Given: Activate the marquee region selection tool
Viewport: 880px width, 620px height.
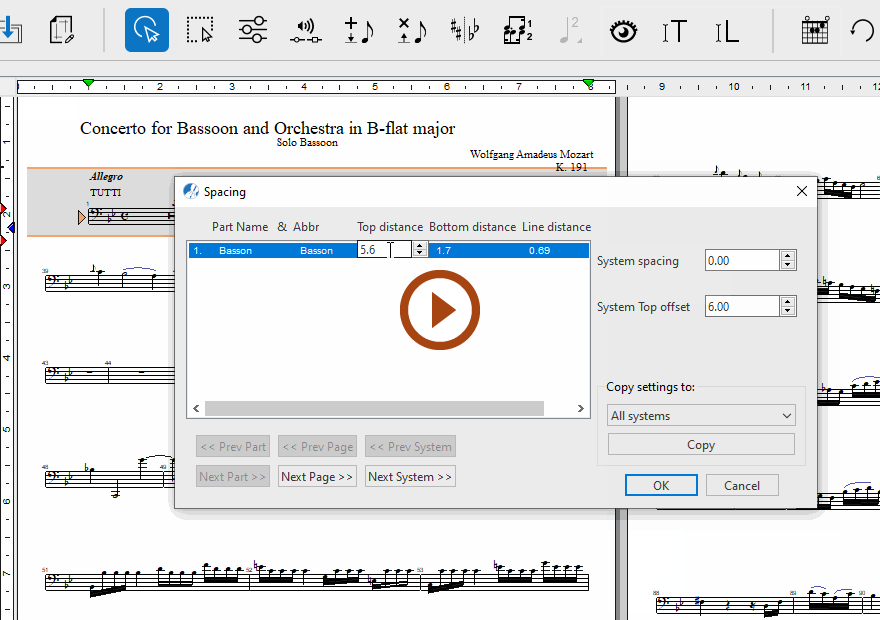Looking at the screenshot, I should point(200,30).
